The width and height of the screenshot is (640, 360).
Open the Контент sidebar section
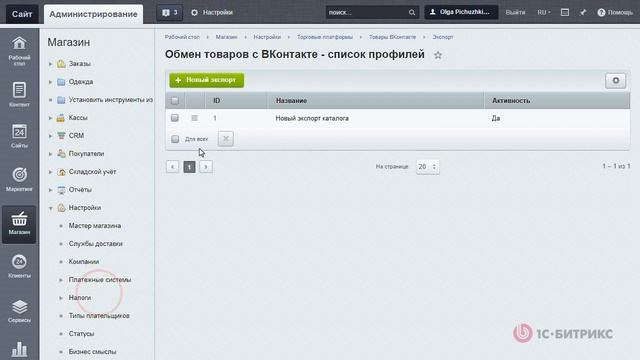pyautogui.click(x=19, y=94)
